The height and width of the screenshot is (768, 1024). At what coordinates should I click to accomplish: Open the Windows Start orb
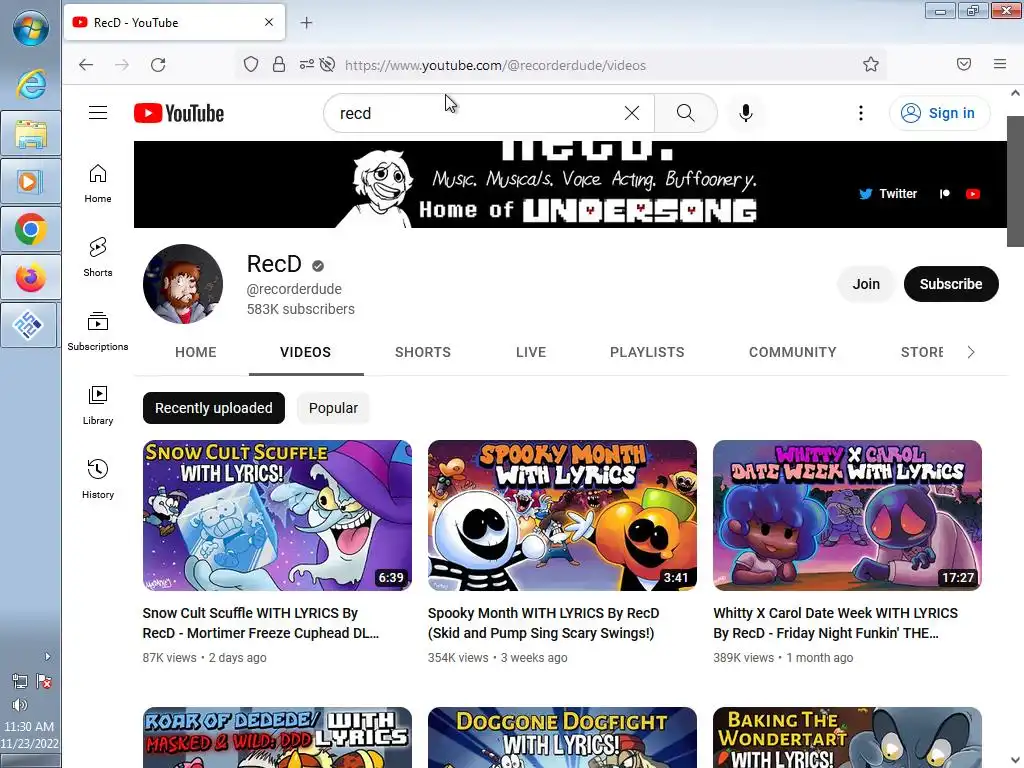[x=31, y=29]
